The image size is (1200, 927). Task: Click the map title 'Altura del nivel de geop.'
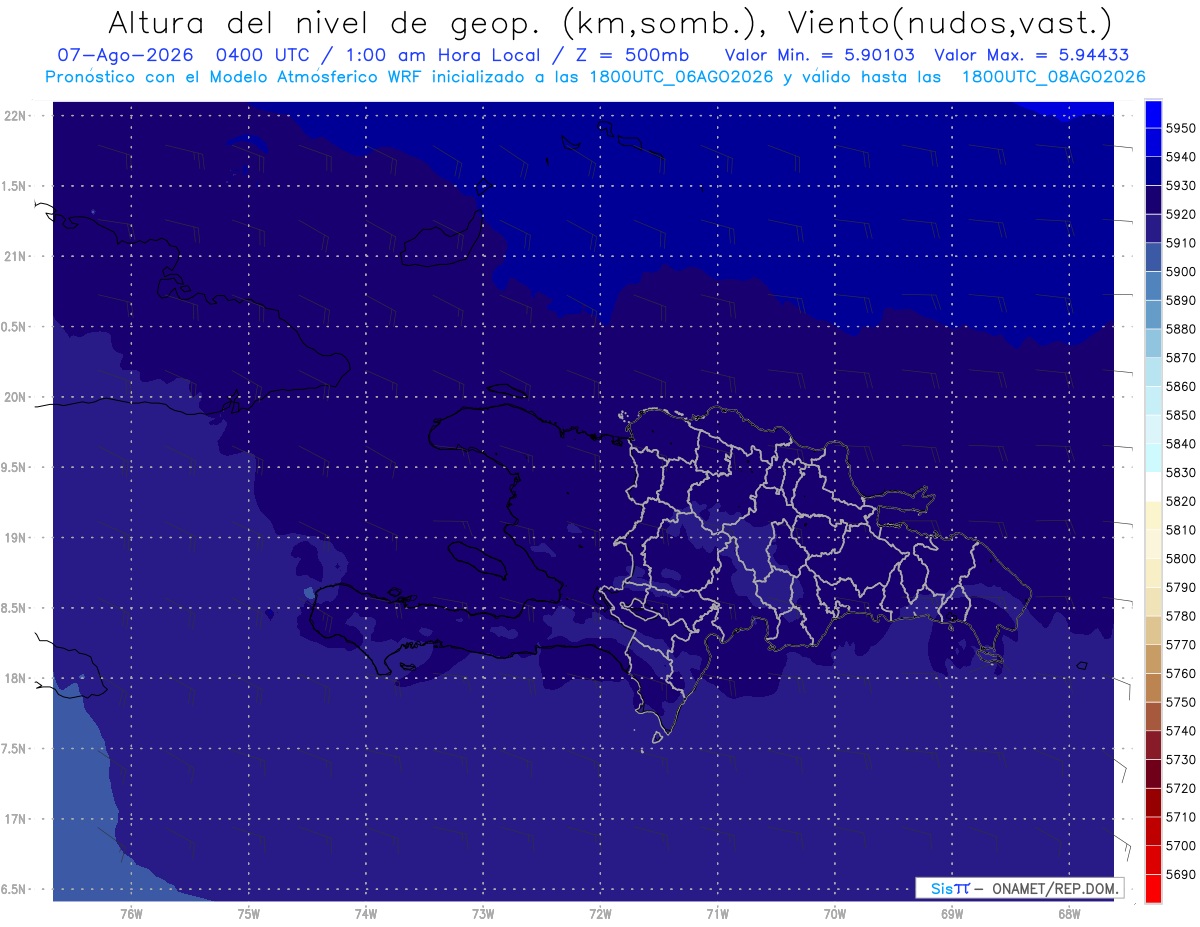(x=325, y=22)
